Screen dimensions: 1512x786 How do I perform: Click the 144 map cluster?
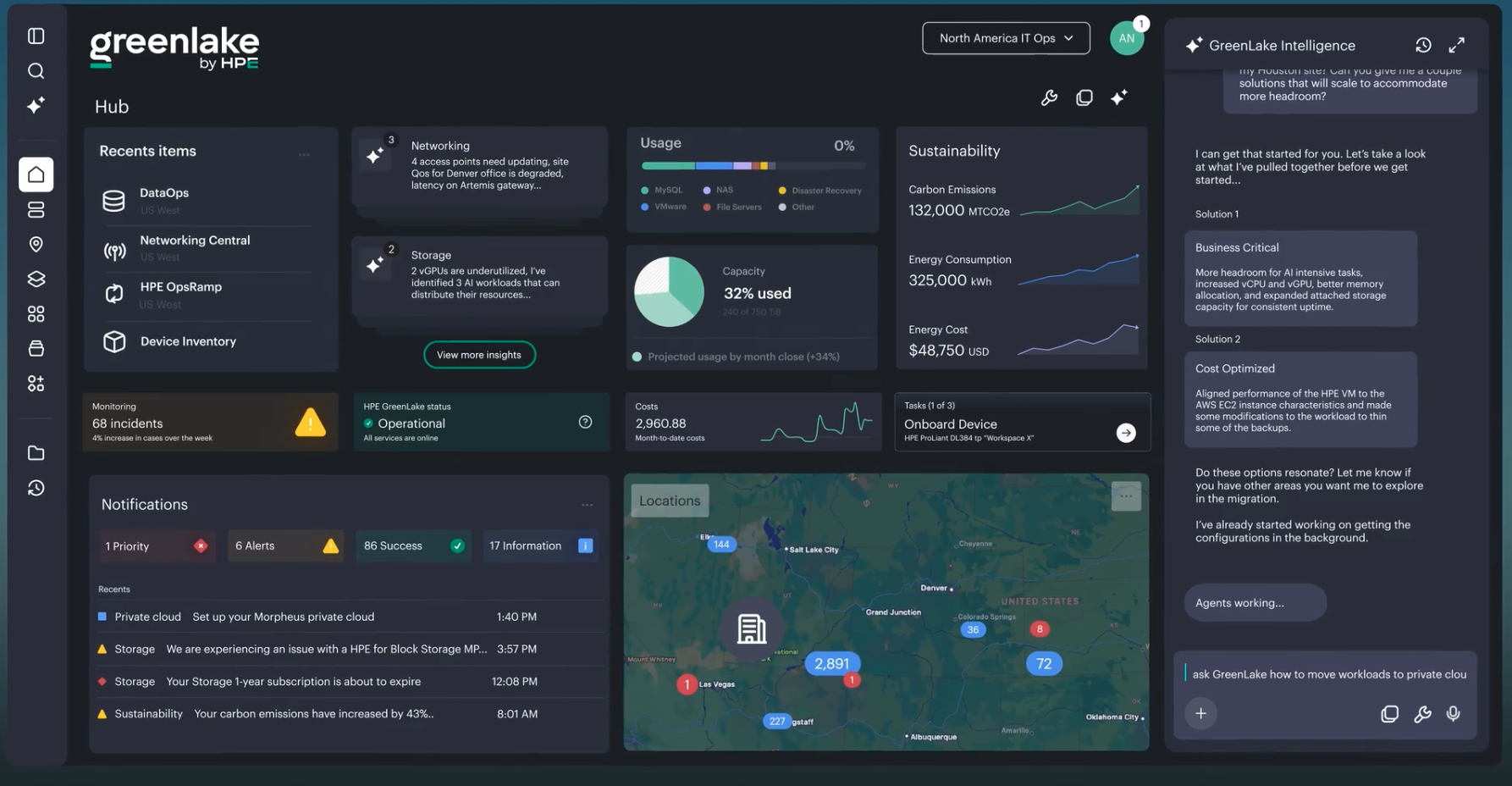point(721,545)
